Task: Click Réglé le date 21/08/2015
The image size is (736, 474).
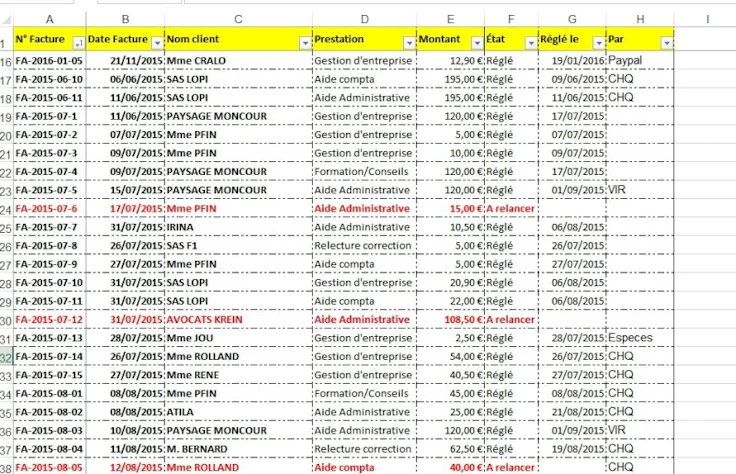Action: tap(572, 412)
